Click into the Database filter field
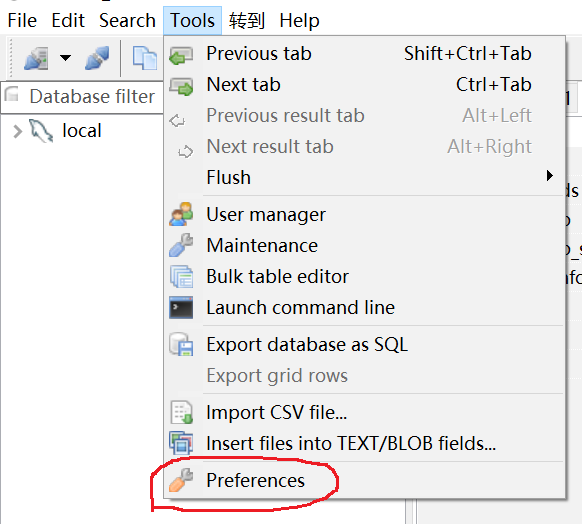 click(82, 97)
